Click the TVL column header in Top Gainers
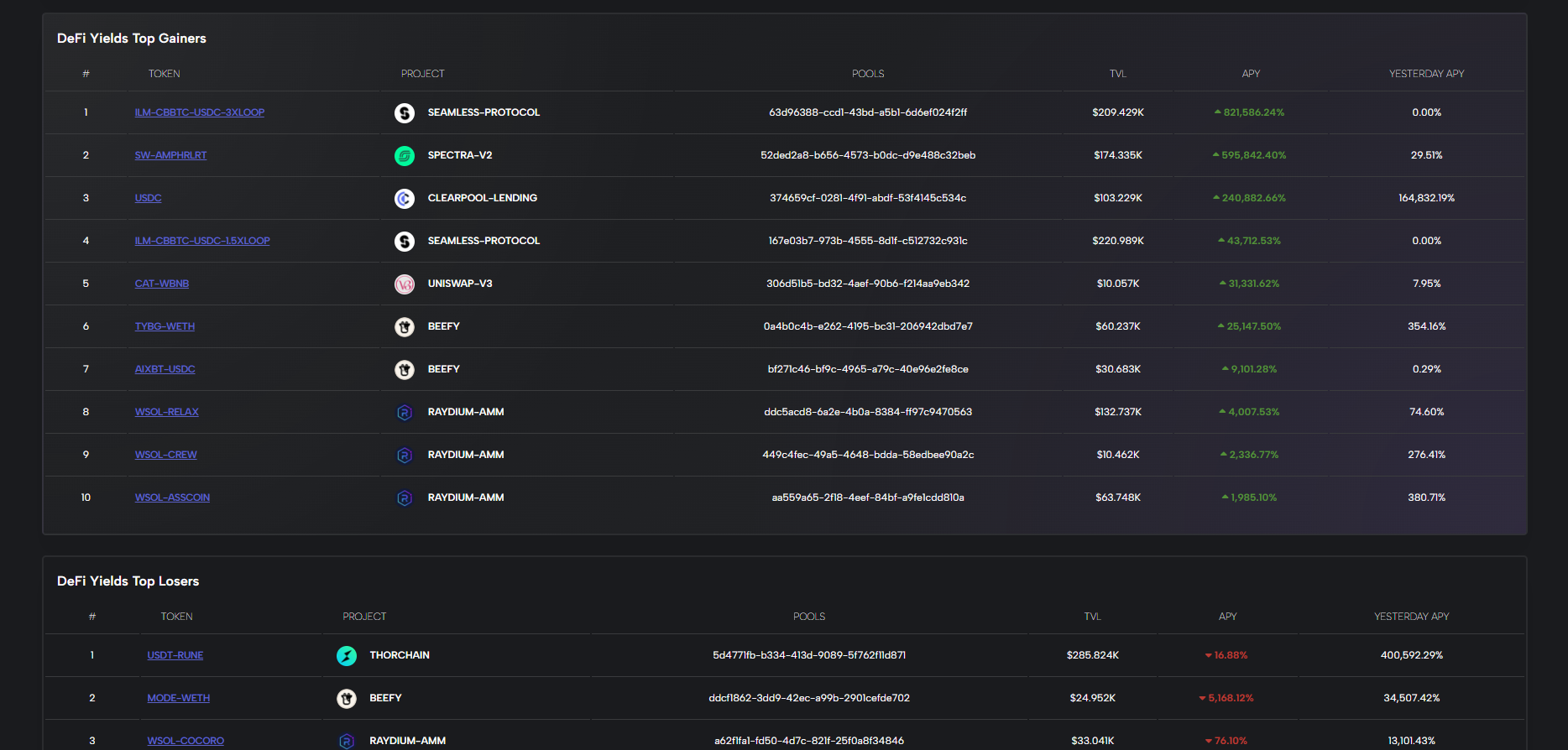Screen dimensions: 1568x750 tap(1118, 74)
